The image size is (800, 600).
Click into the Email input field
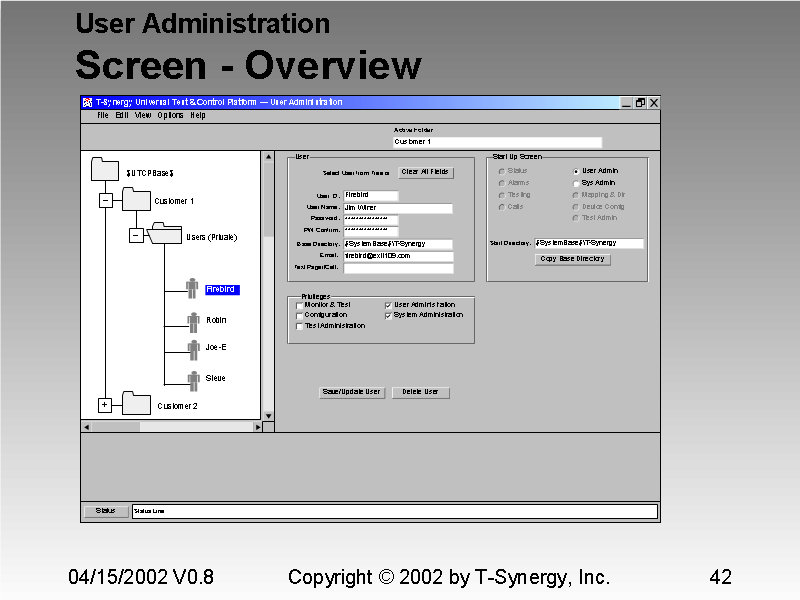pos(398,256)
